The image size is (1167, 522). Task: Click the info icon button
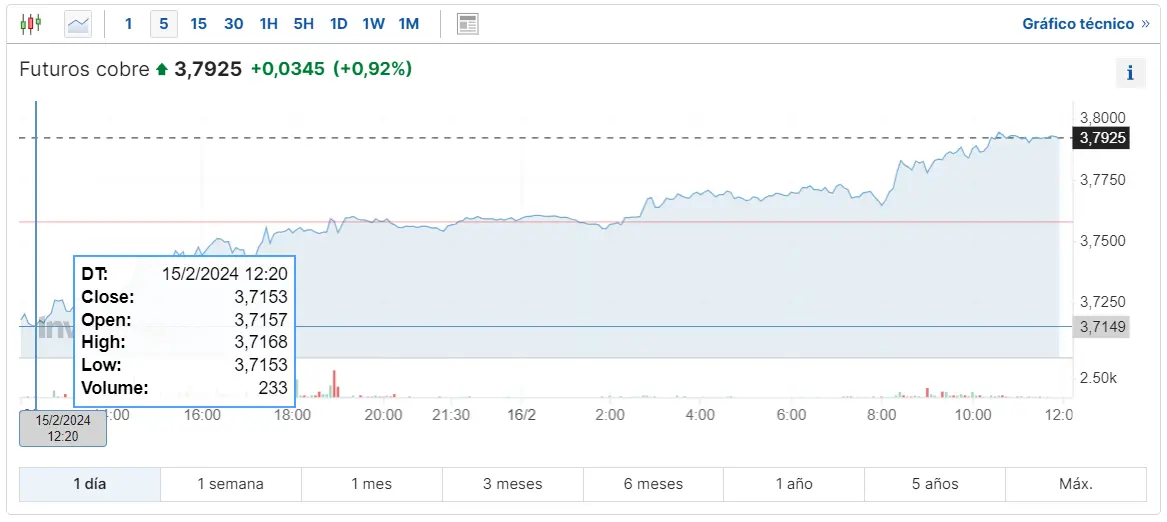[1130, 72]
